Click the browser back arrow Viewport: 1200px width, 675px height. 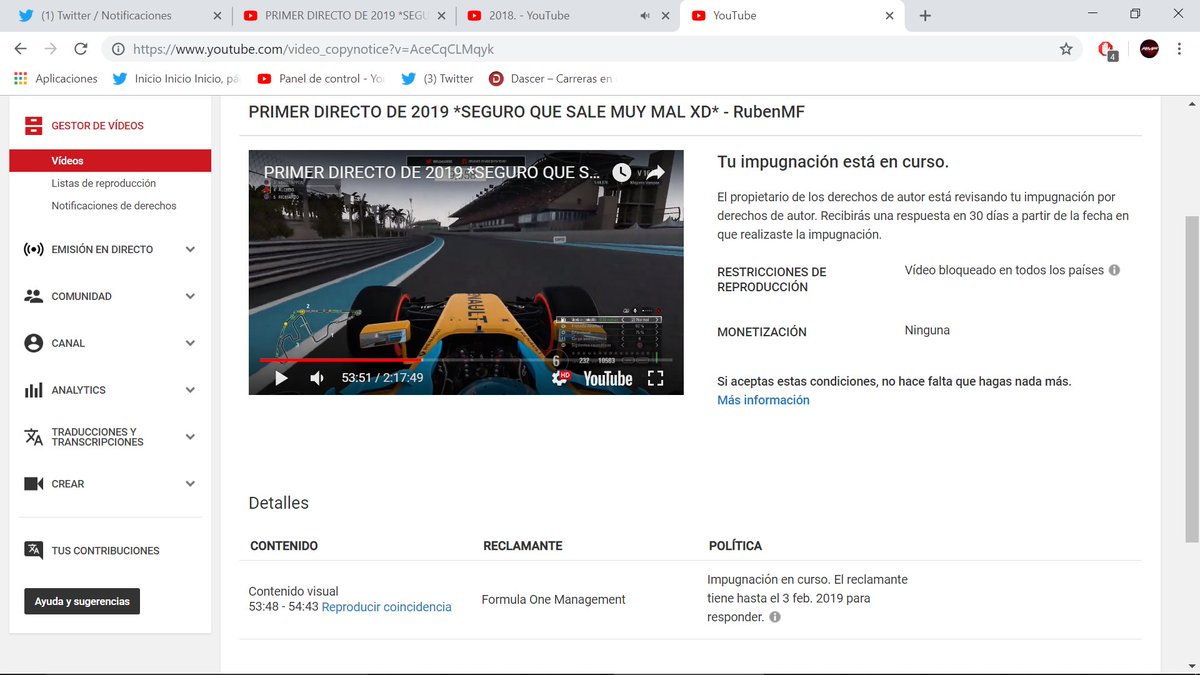pyautogui.click(x=21, y=48)
